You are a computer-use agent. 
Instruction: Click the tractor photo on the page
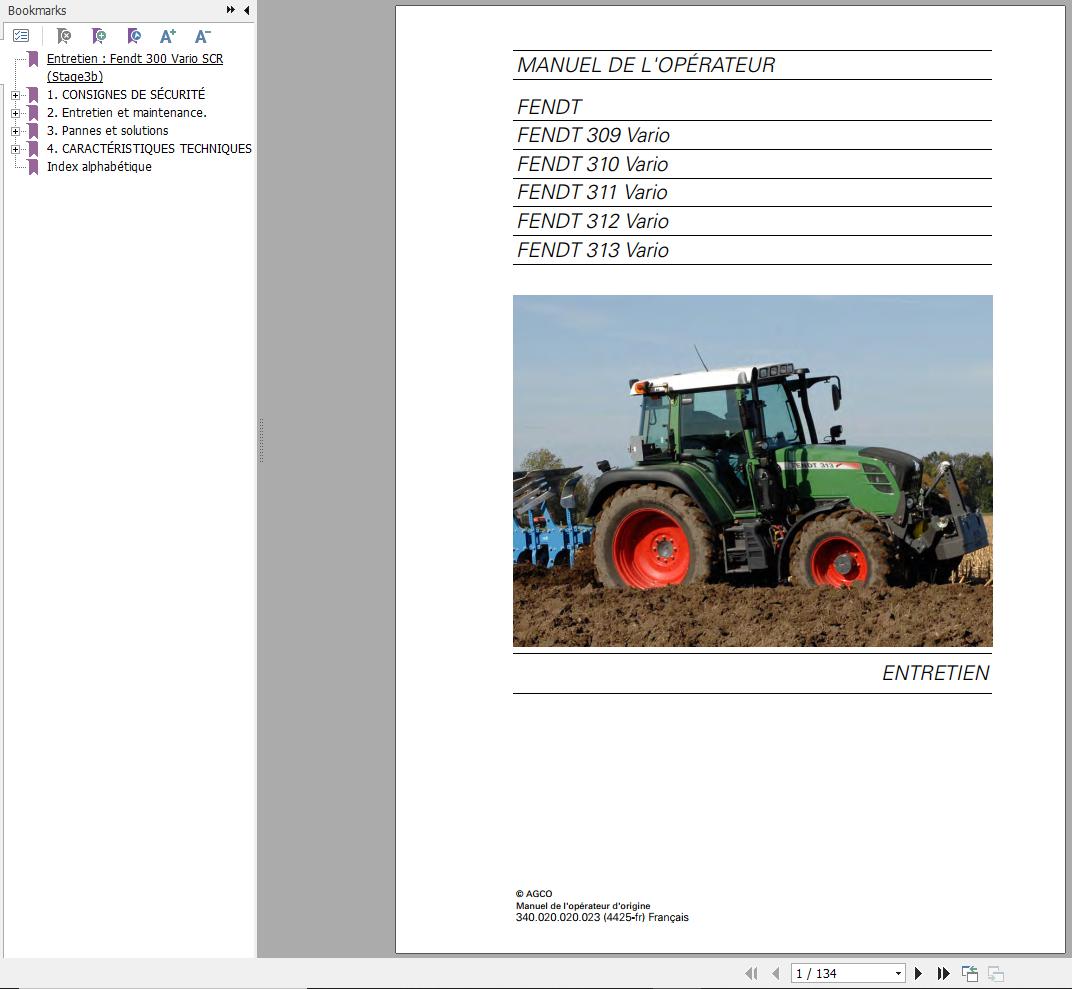click(x=753, y=471)
